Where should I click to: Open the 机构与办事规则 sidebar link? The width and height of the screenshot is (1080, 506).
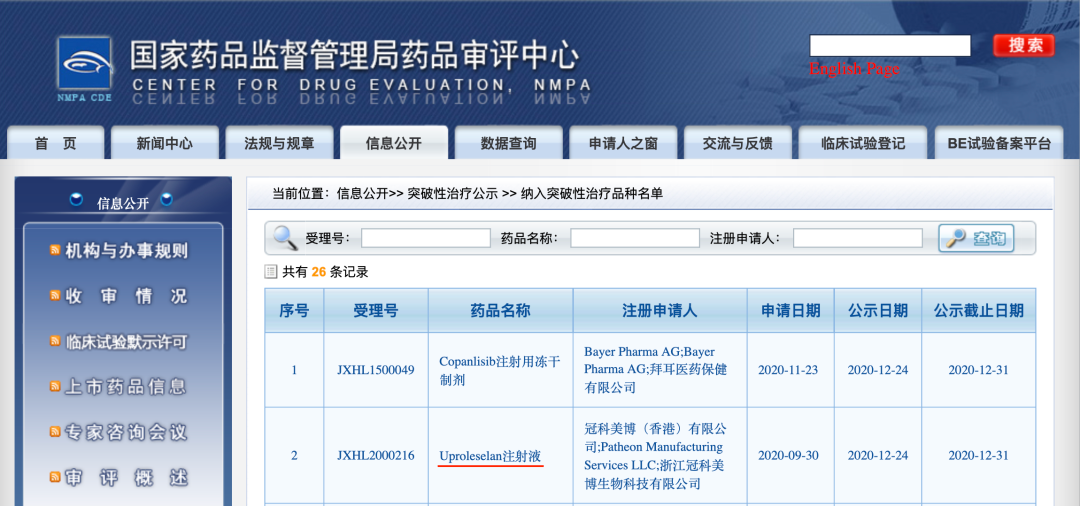coord(126,251)
